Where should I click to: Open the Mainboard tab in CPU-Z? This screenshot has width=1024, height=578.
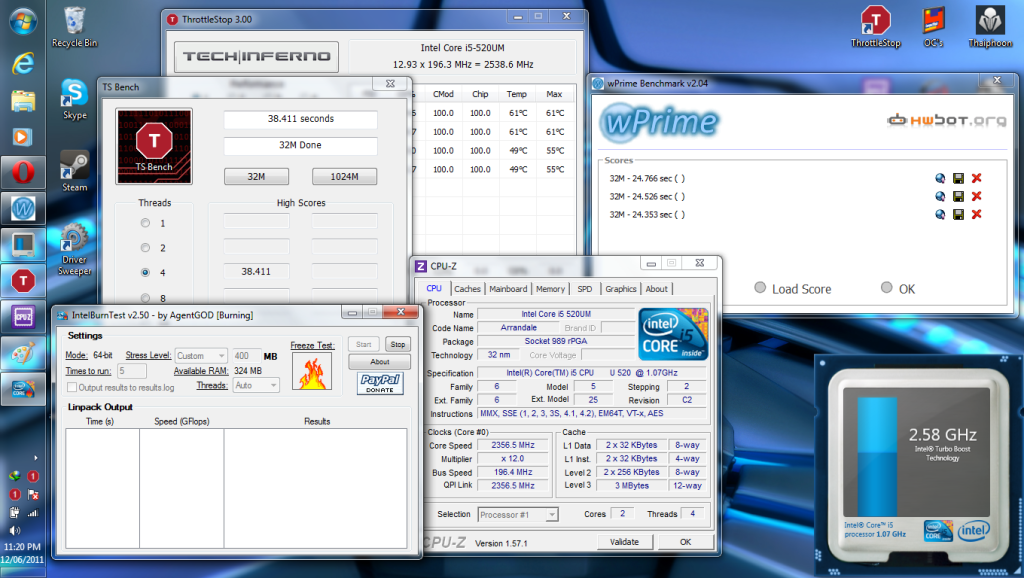point(508,289)
